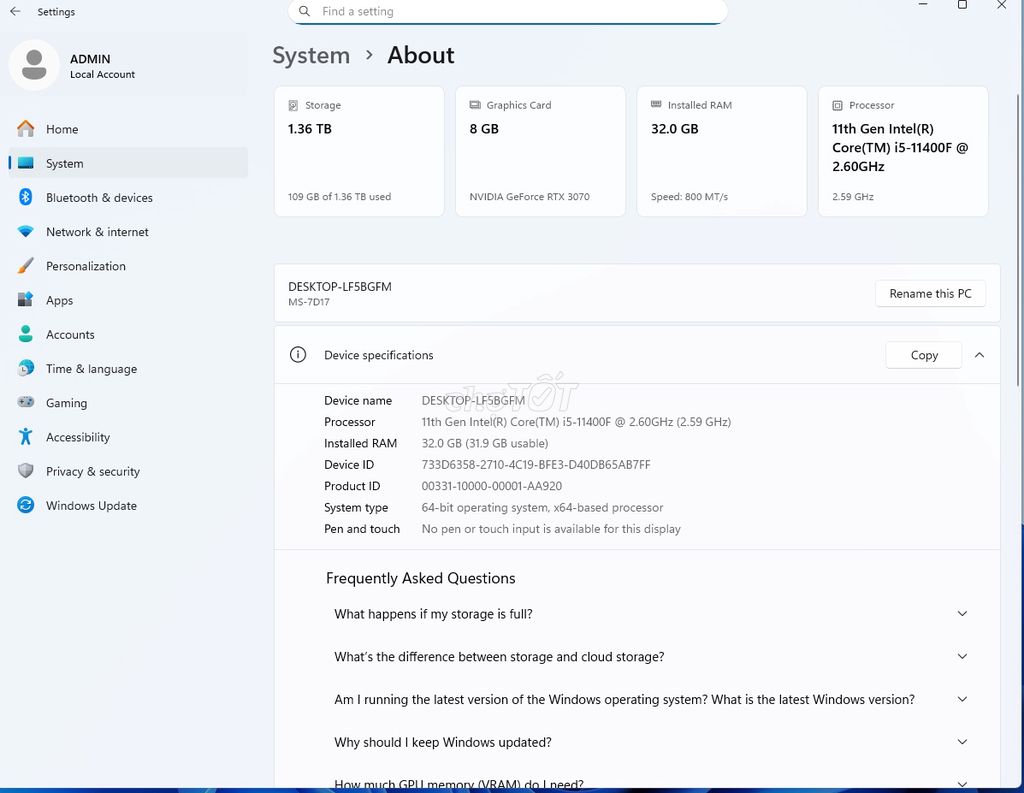Click the System breadcrumb link

(311, 56)
